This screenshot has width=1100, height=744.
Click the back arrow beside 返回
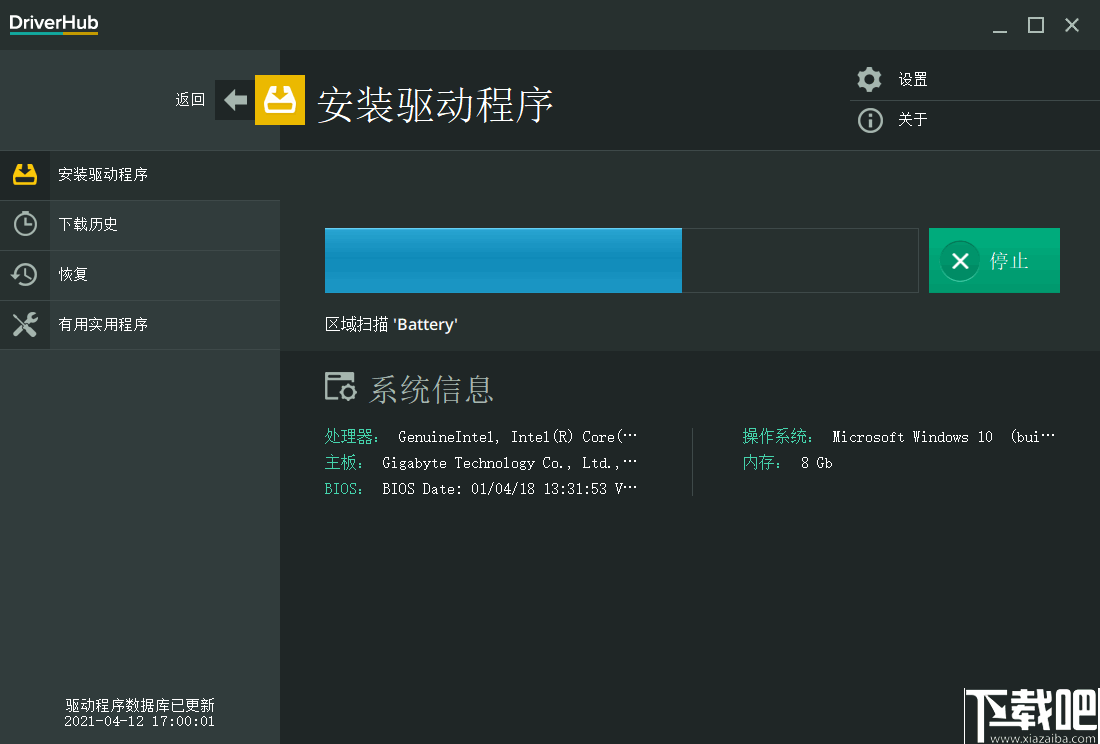(x=234, y=100)
